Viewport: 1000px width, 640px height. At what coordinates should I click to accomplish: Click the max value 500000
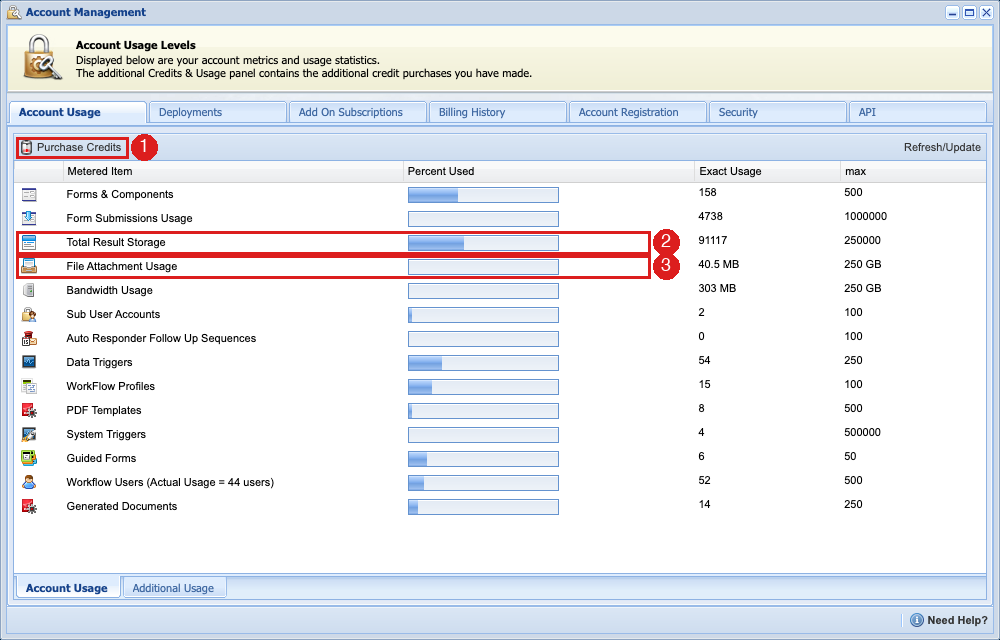tap(862, 432)
